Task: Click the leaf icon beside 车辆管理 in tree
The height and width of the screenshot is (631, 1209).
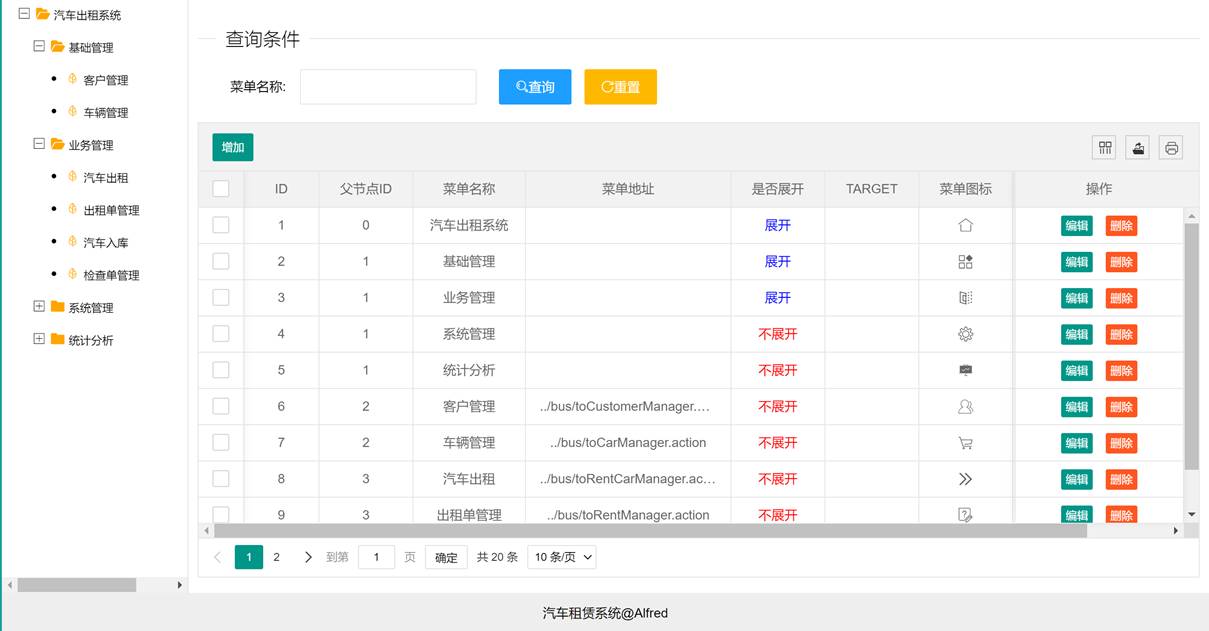Action: [73, 112]
